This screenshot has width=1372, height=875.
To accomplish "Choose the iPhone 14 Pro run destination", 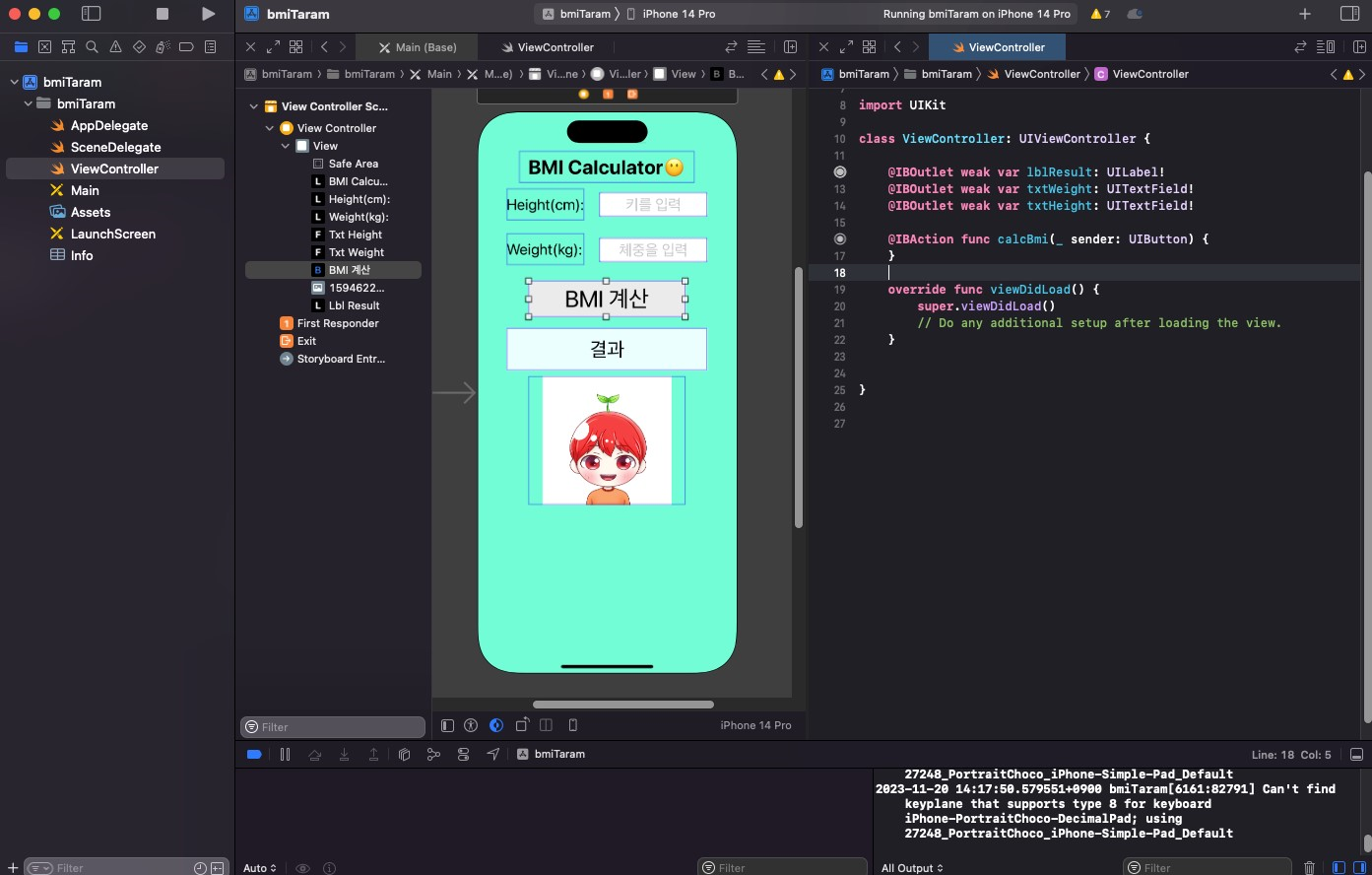I will point(672,14).
